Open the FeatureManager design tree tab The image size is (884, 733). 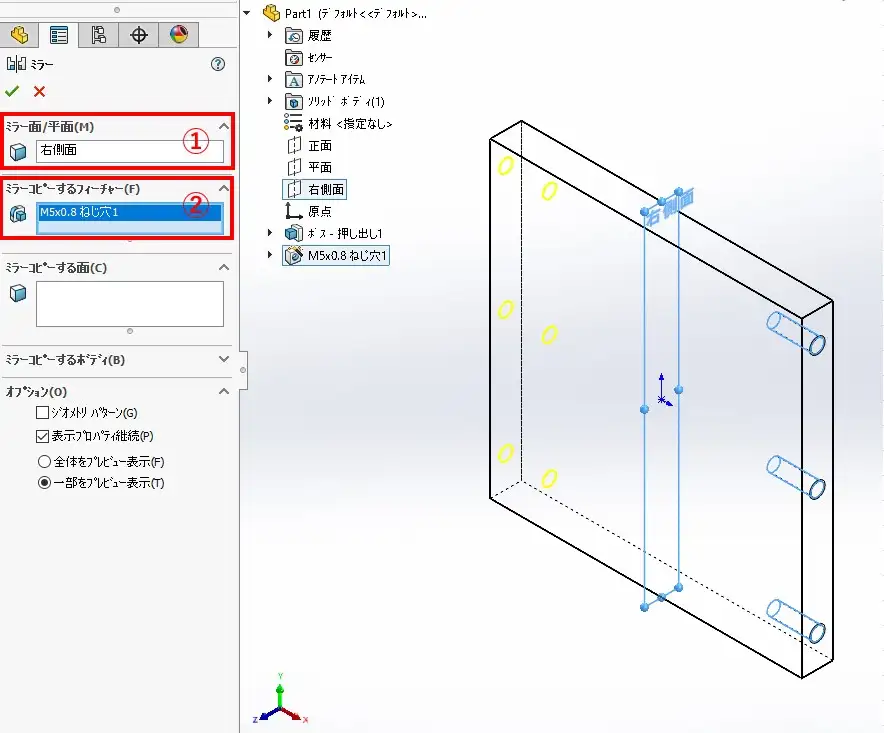pos(19,35)
